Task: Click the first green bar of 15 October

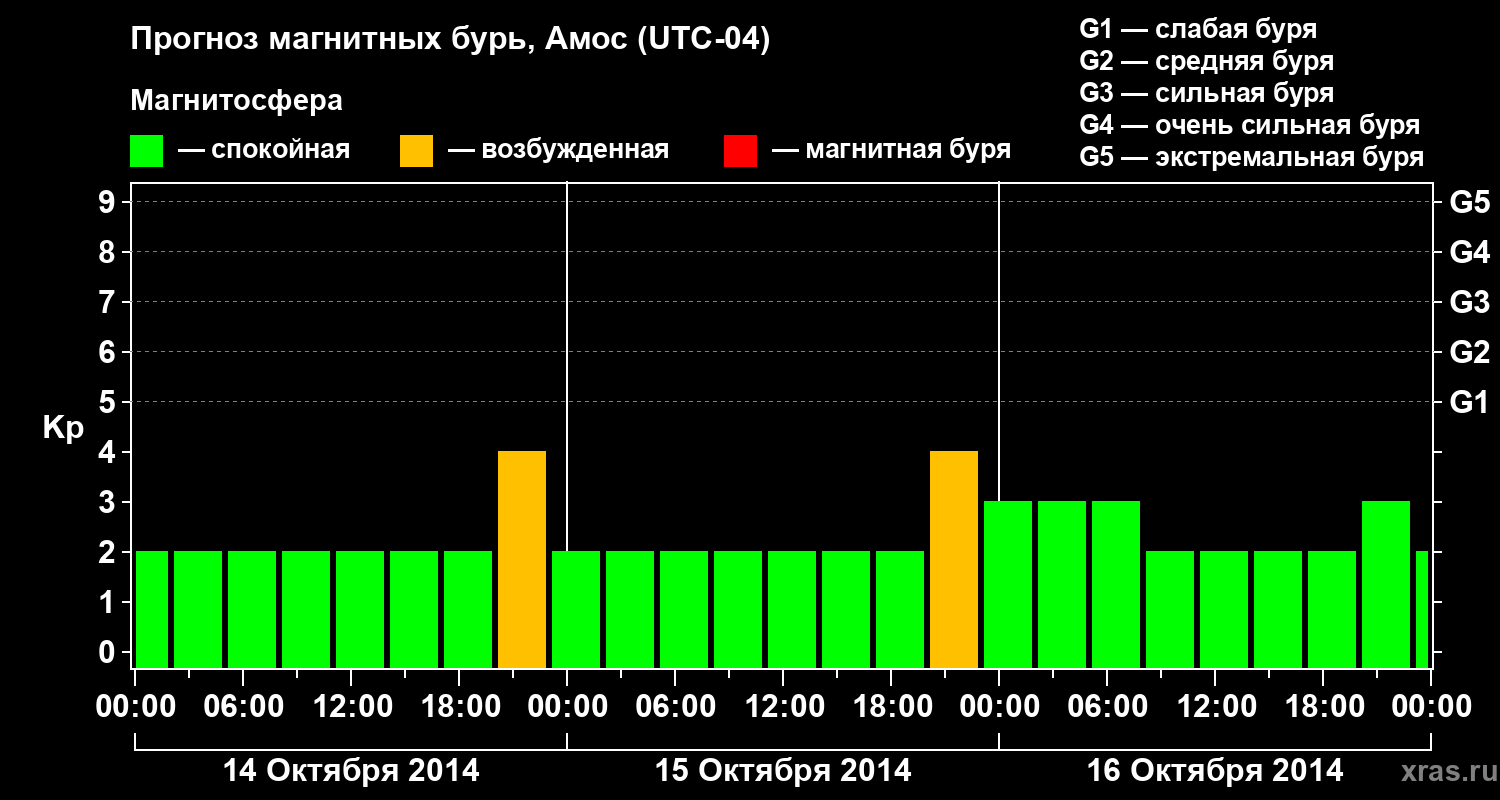Action: tap(576, 610)
